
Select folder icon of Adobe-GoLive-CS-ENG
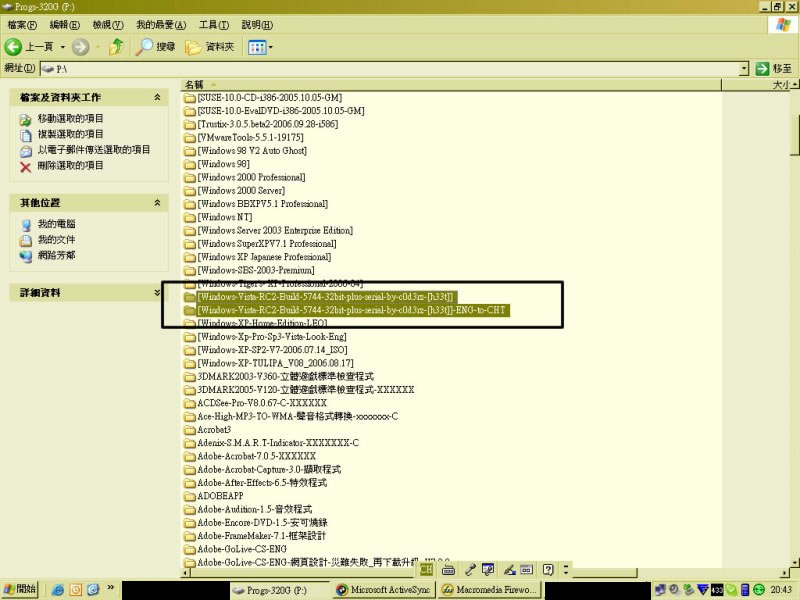pyautogui.click(x=190, y=549)
